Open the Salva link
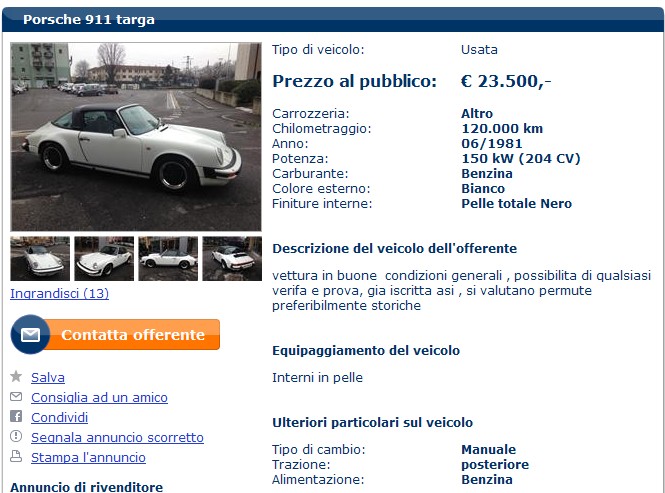This screenshot has width=665, height=493. pyautogui.click(x=48, y=378)
